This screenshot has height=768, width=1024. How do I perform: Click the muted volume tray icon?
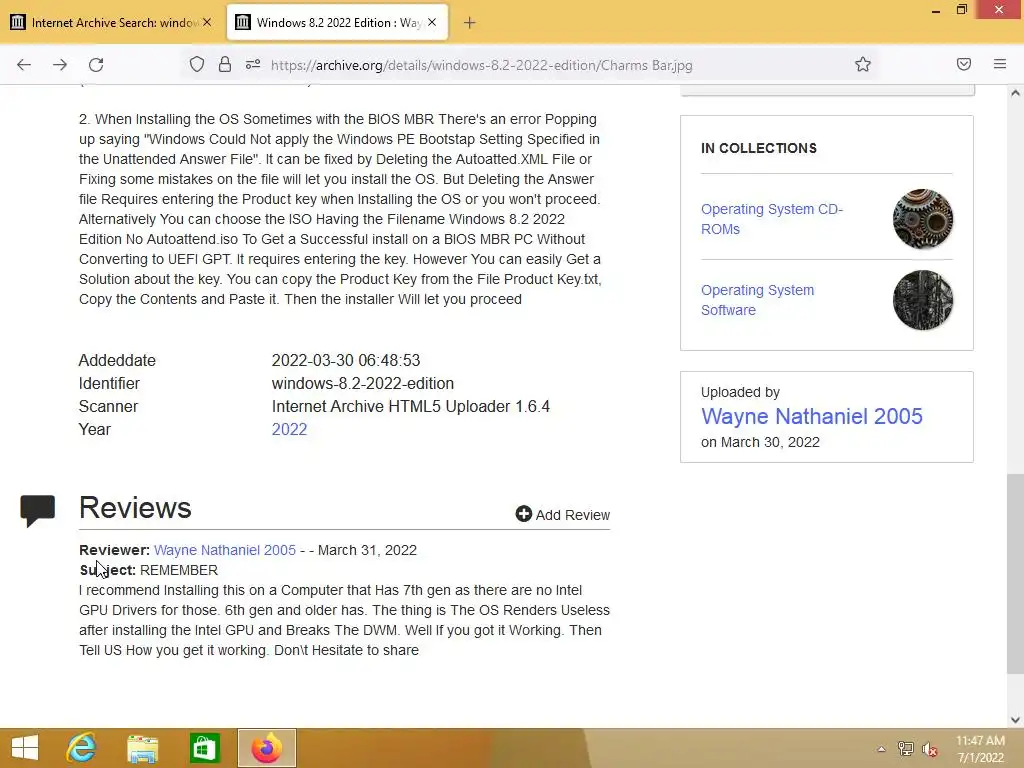[930, 749]
